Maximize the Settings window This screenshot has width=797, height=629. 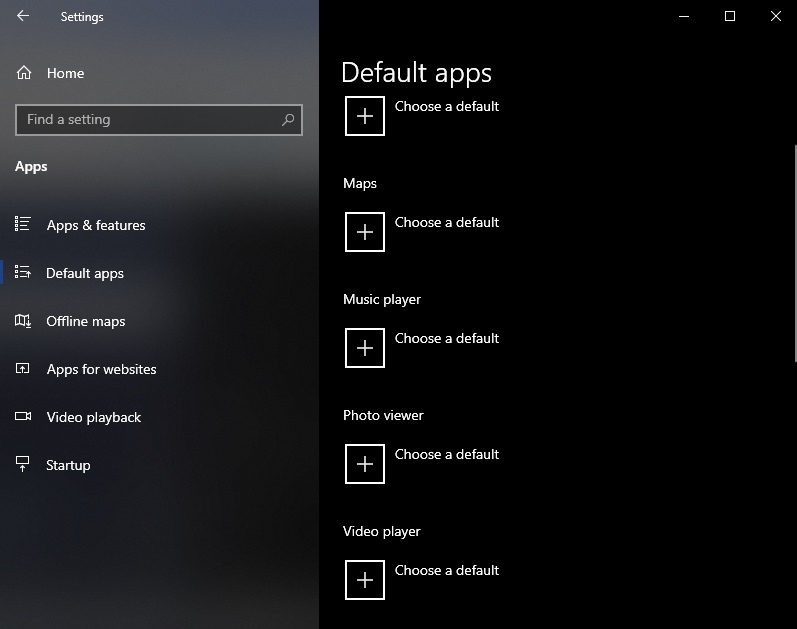730,16
